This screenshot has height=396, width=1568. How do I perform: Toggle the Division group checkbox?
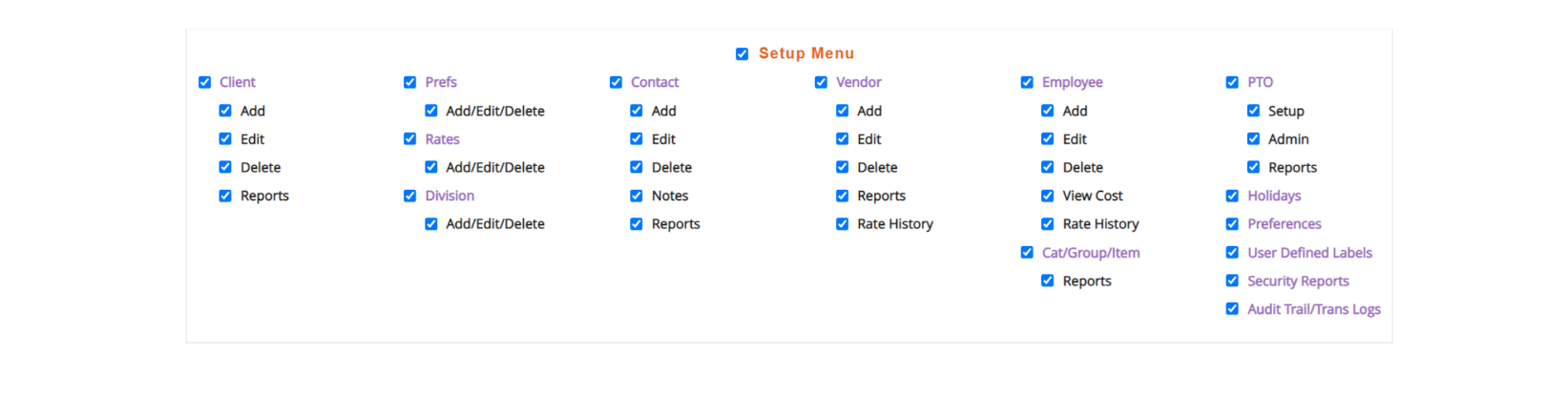(x=409, y=196)
